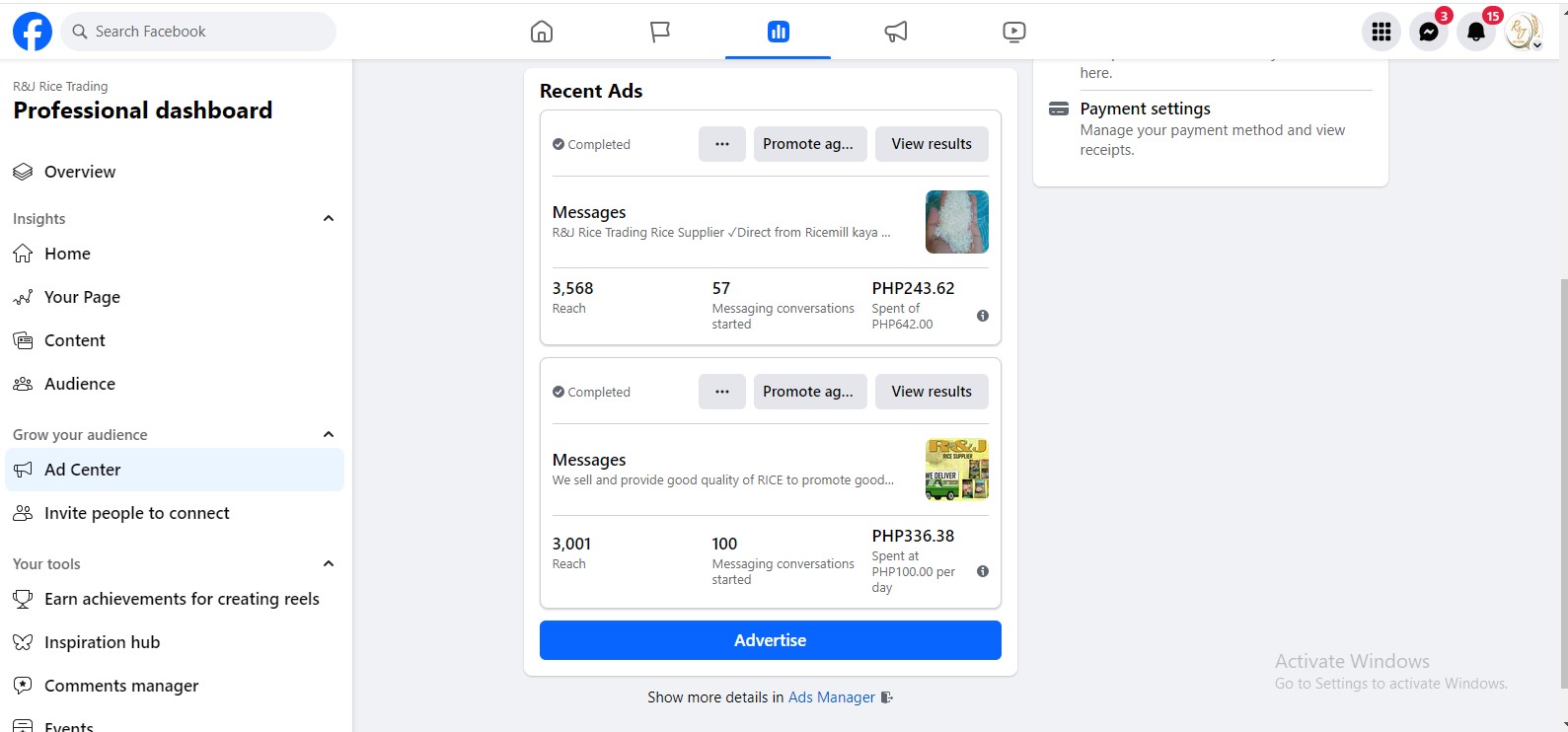Click the blue Advertise button
Screen dimensions: 1568x732
(771, 640)
